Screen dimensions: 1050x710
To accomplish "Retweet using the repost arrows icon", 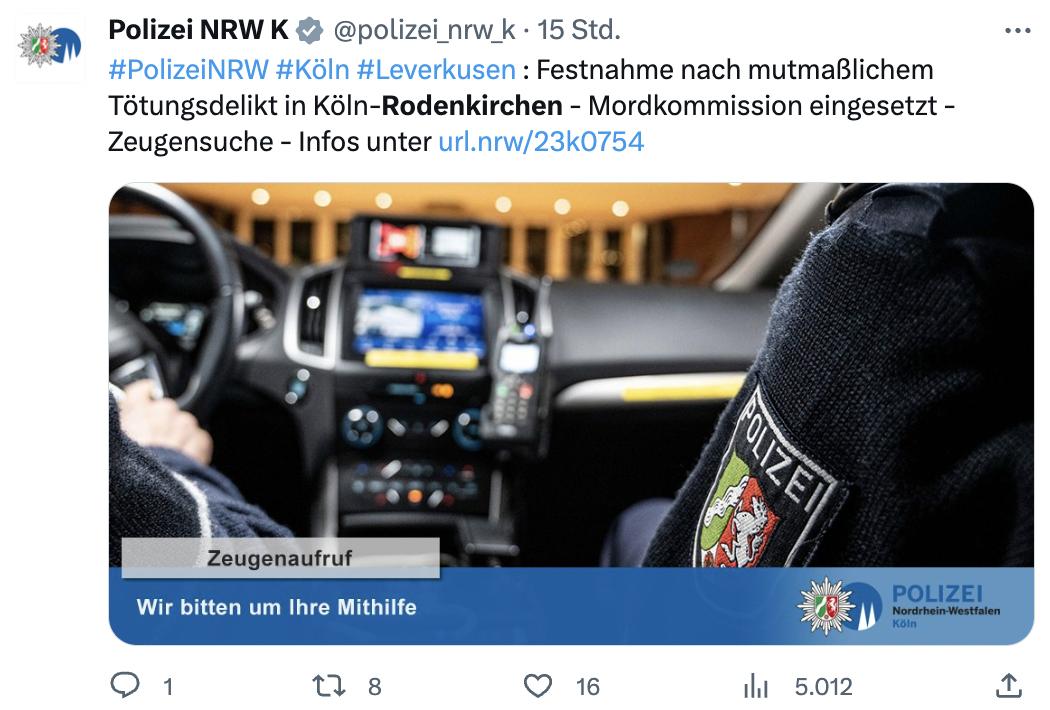I will point(329,686).
